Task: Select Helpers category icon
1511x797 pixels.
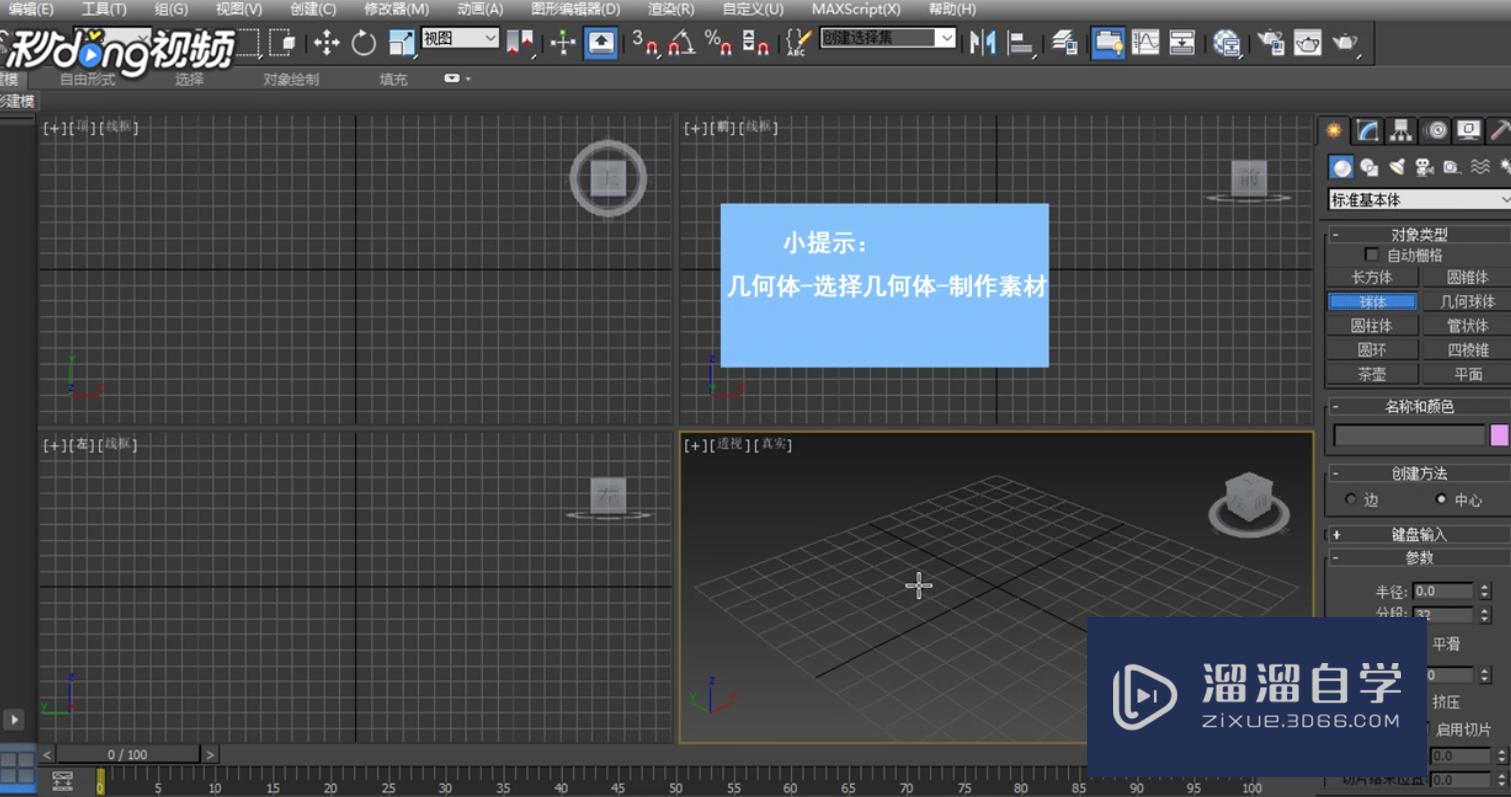Action: pyautogui.click(x=1452, y=167)
